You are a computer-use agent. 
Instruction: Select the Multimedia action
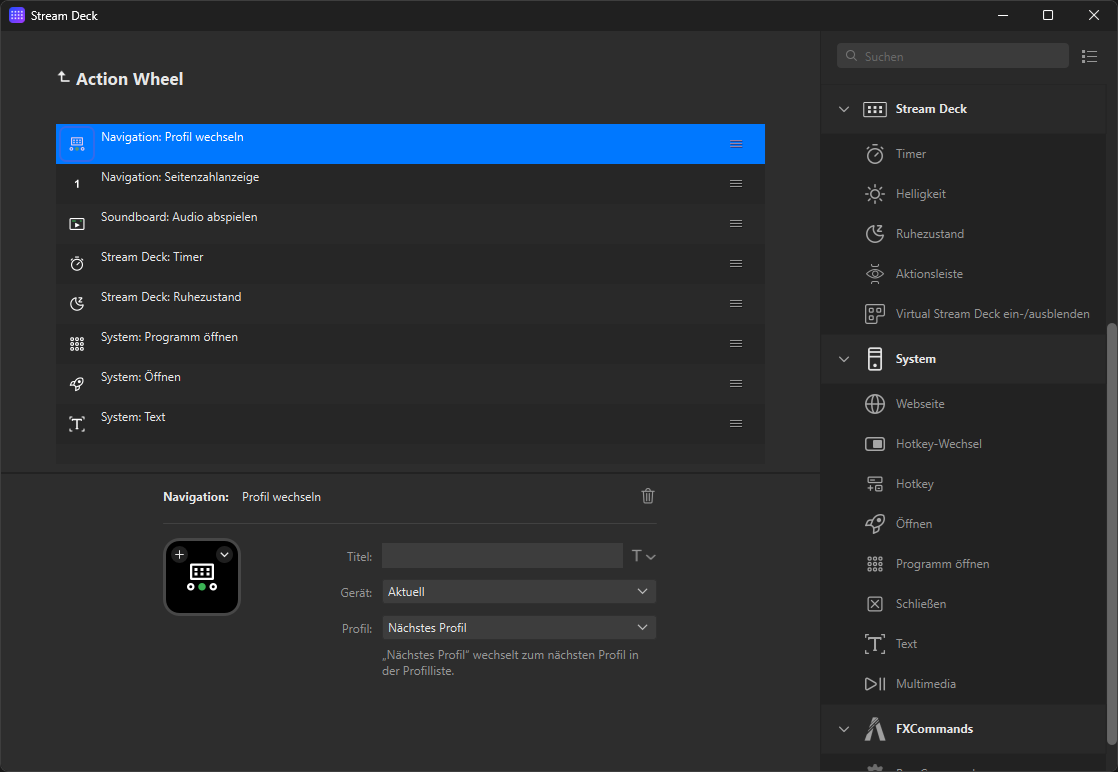pyautogui.click(x=925, y=684)
